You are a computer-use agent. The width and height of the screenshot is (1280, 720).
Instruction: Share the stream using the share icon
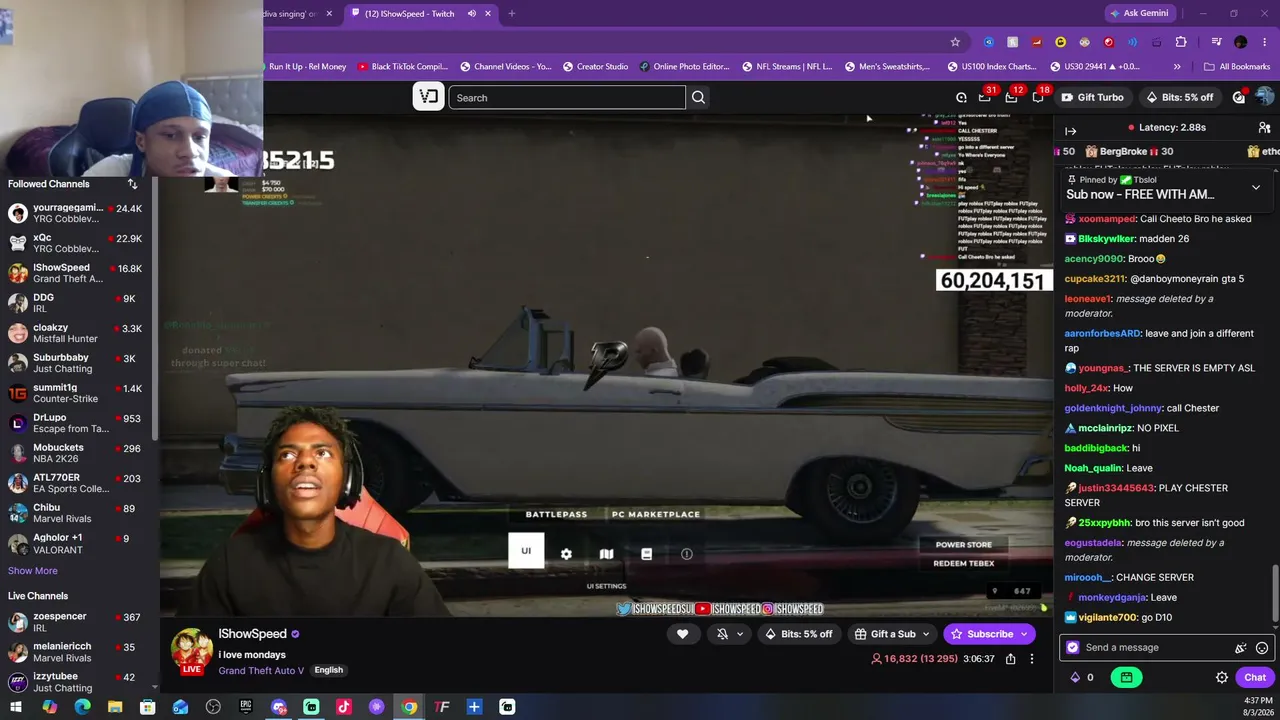tap(1011, 659)
